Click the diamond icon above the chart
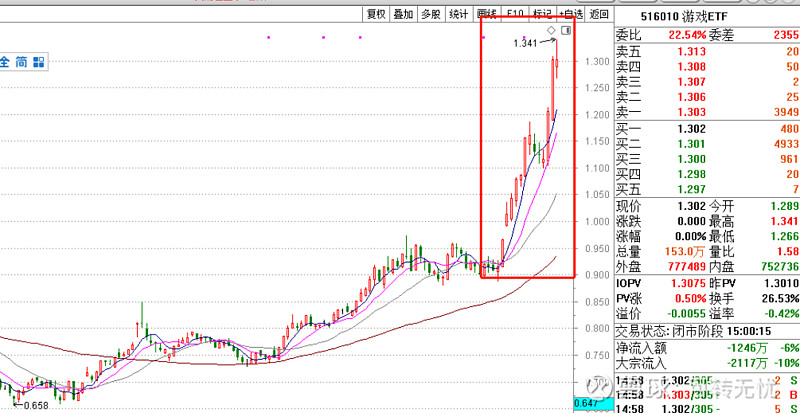Image resolution: width=800 pixels, height=413 pixels. pos(551,30)
